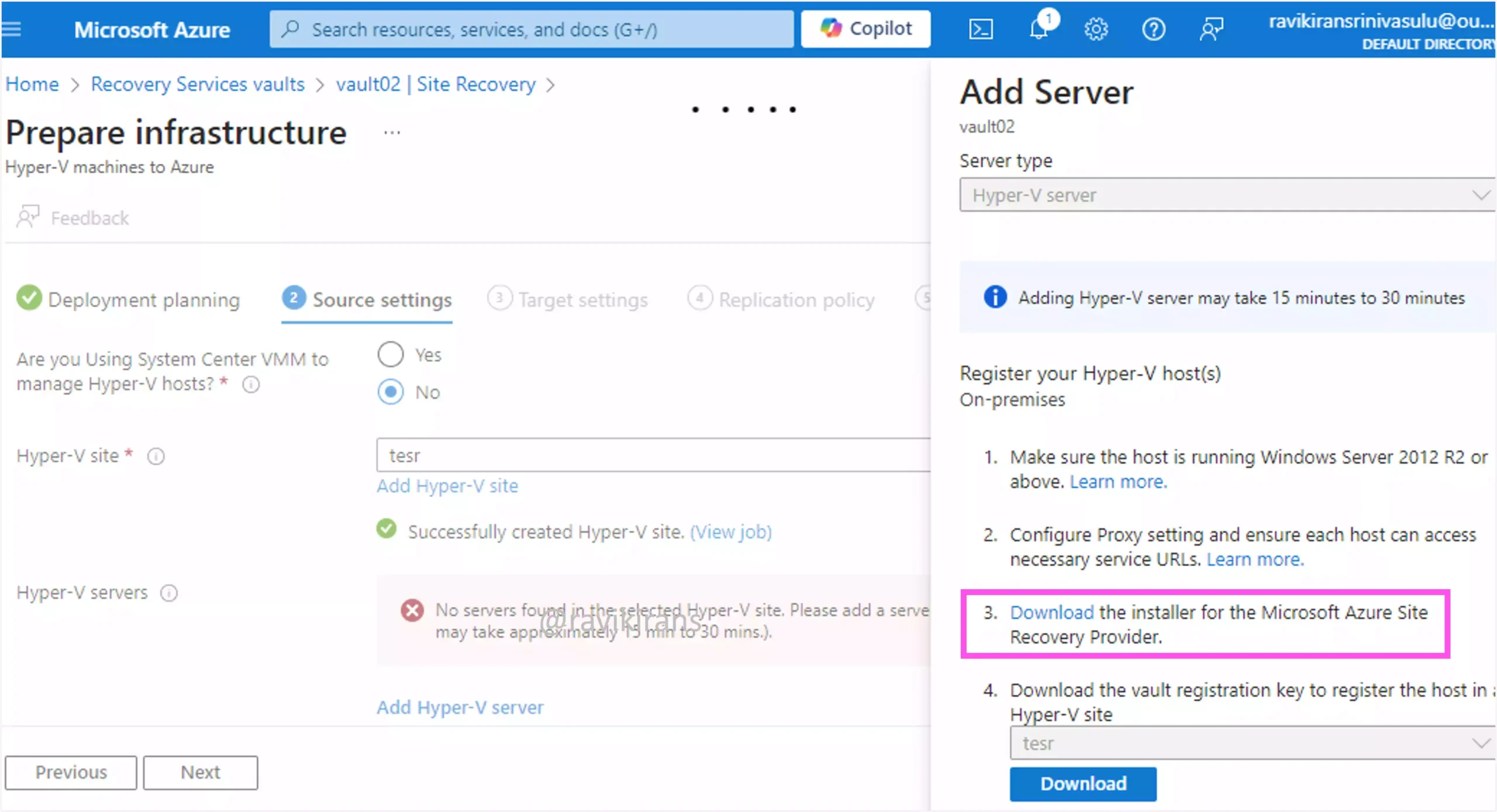Open portal settings gear

point(1096,29)
